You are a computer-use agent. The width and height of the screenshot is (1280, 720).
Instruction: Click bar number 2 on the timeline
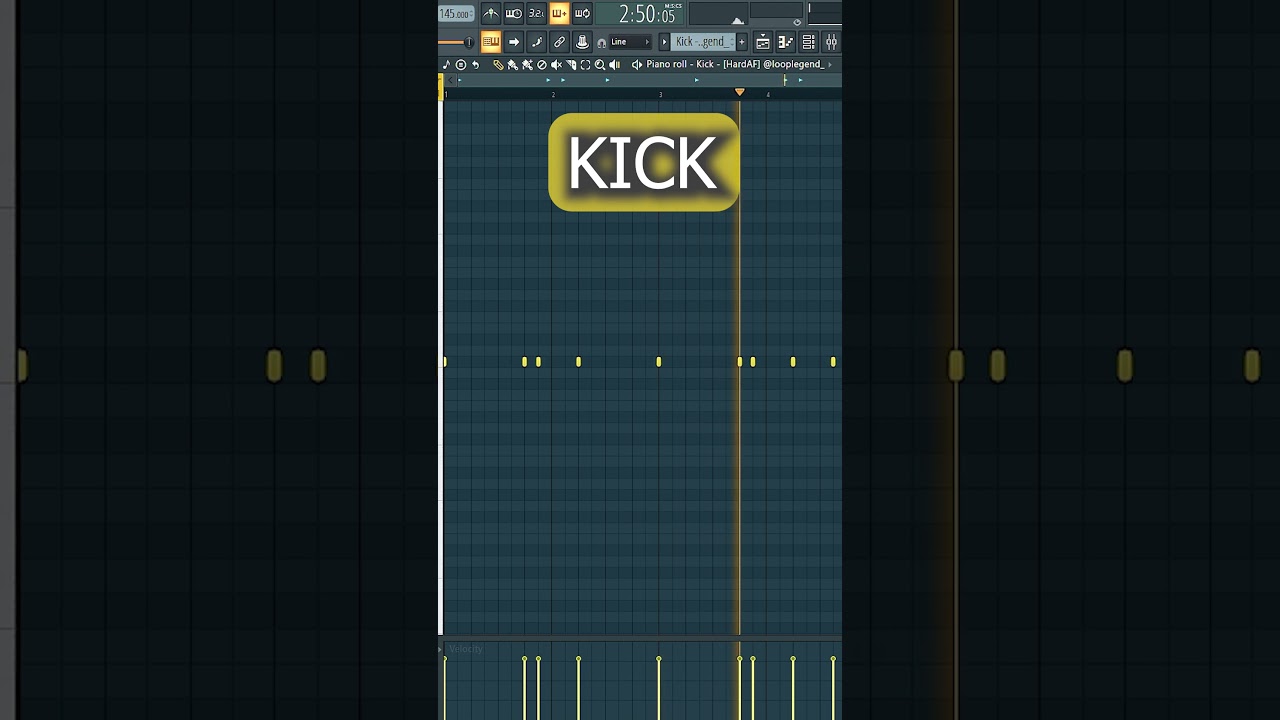tap(553, 95)
